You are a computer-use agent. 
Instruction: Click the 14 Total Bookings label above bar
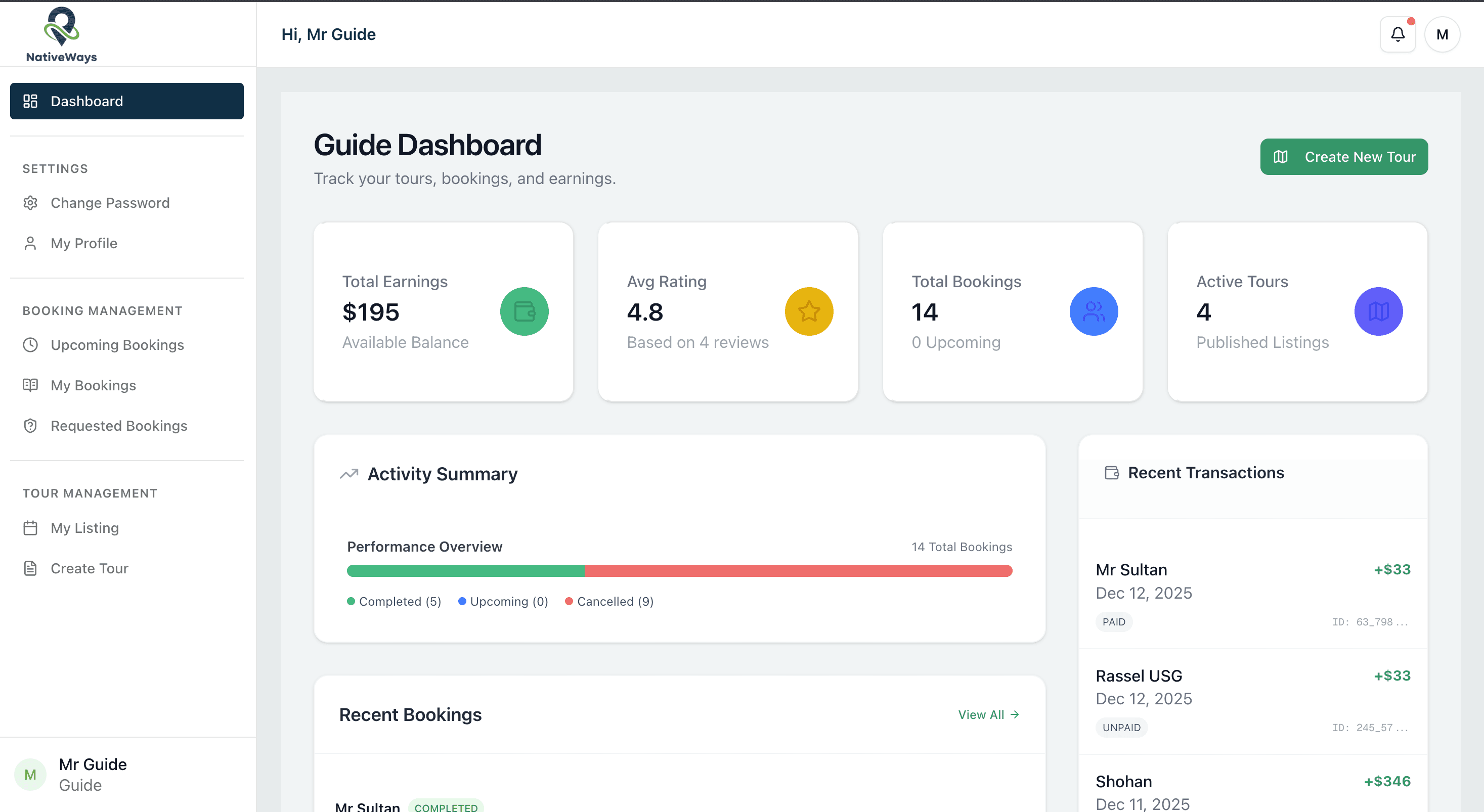(x=962, y=547)
